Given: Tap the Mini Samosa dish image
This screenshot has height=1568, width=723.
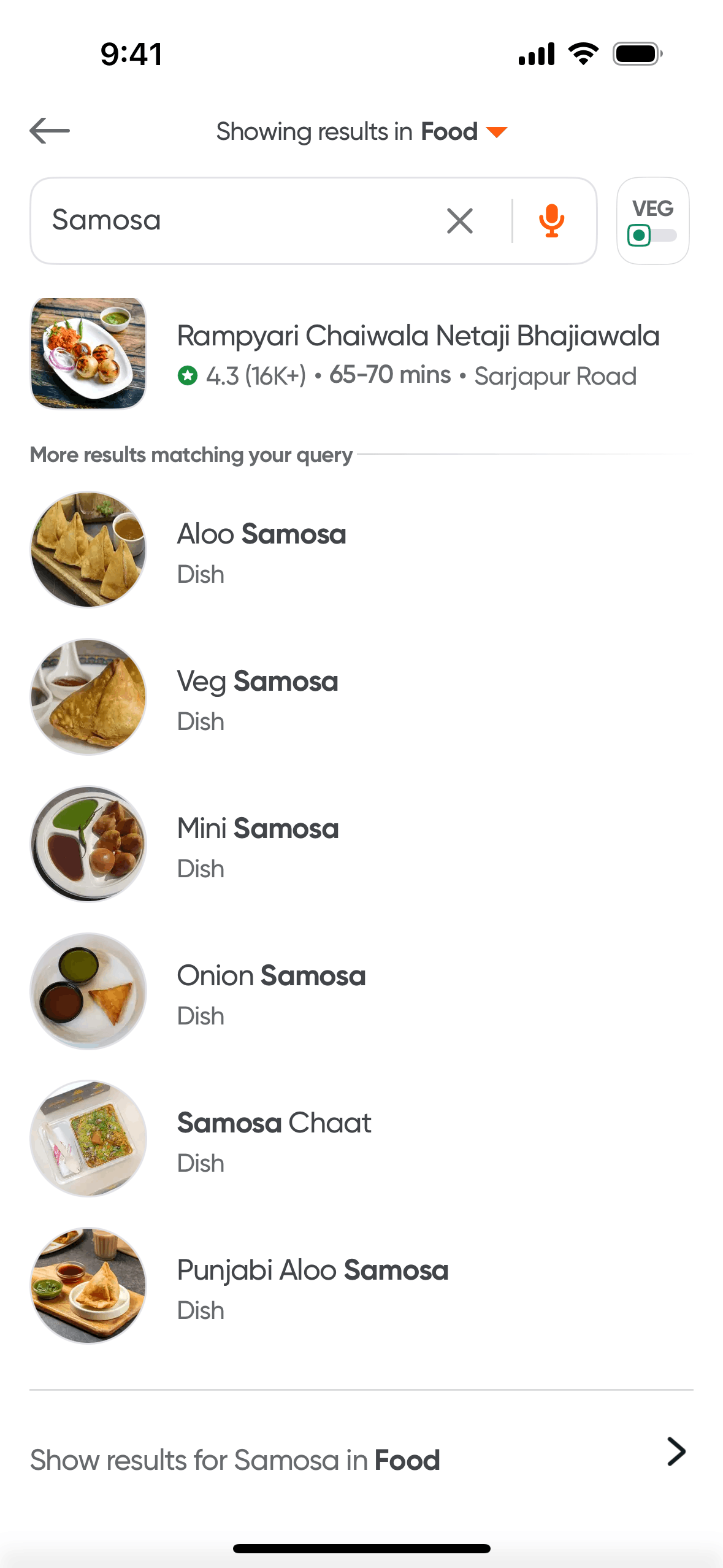Looking at the screenshot, I should (89, 844).
